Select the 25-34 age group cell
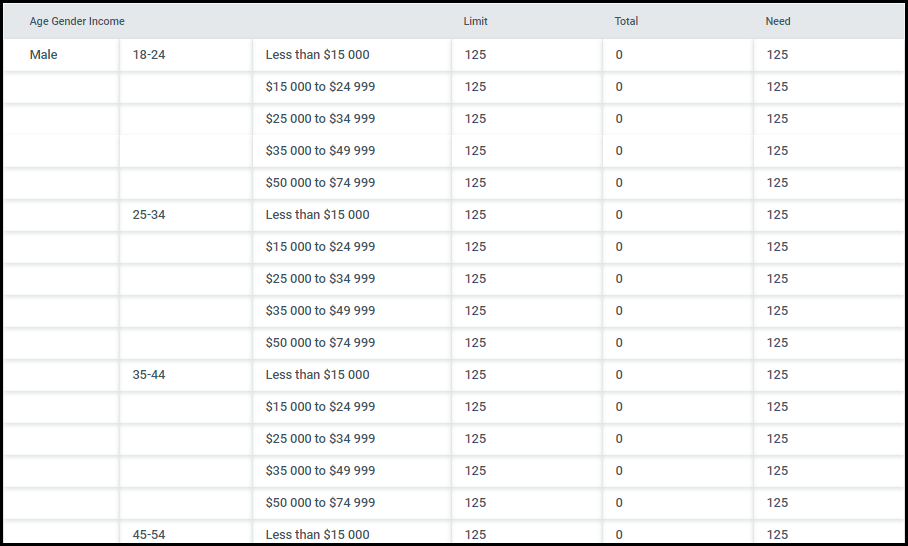The width and height of the screenshot is (908, 546). click(x=149, y=215)
